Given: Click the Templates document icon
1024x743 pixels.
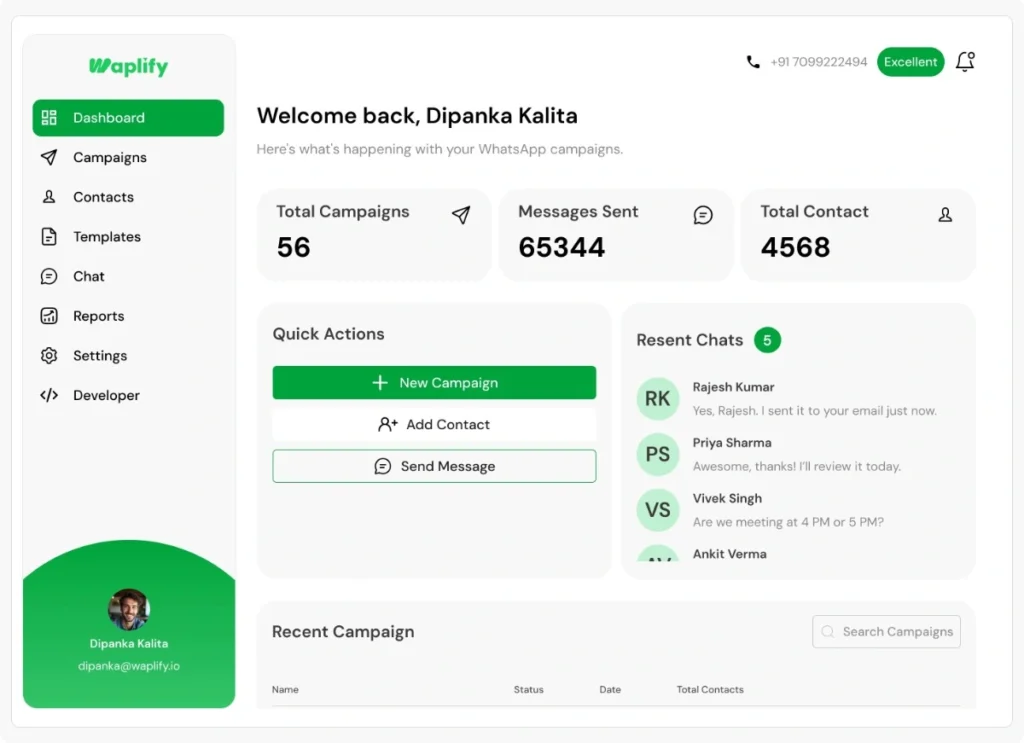Looking at the screenshot, I should point(49,236).
